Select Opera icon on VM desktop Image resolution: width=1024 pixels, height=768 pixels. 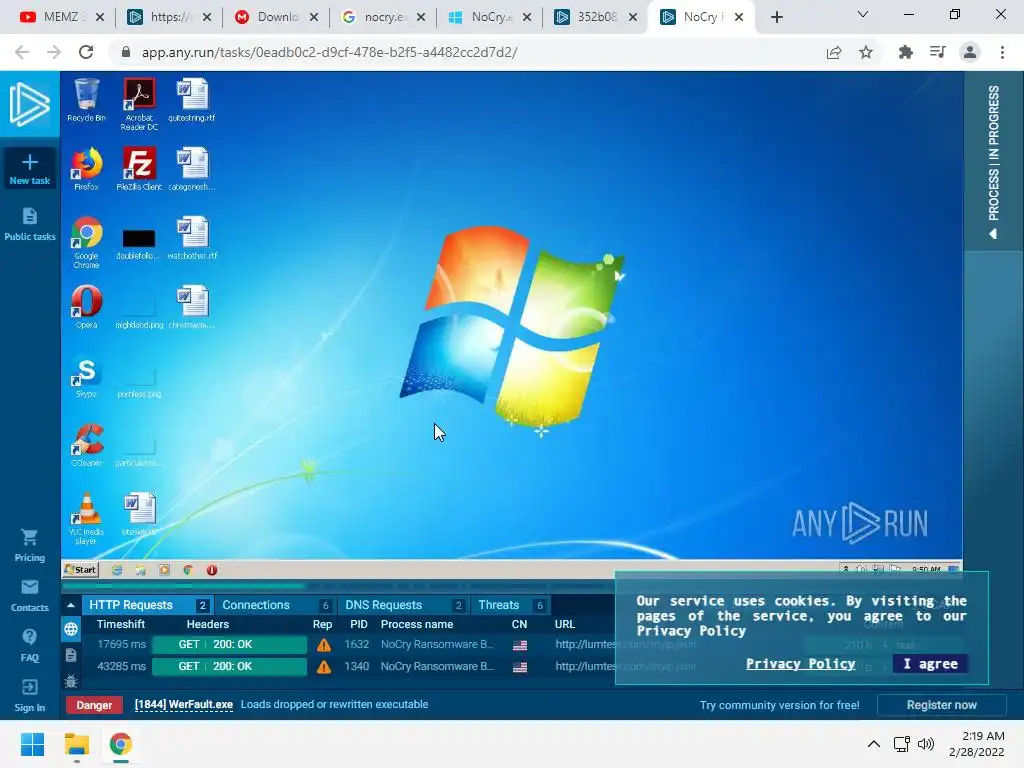click(x=86, y=307)
